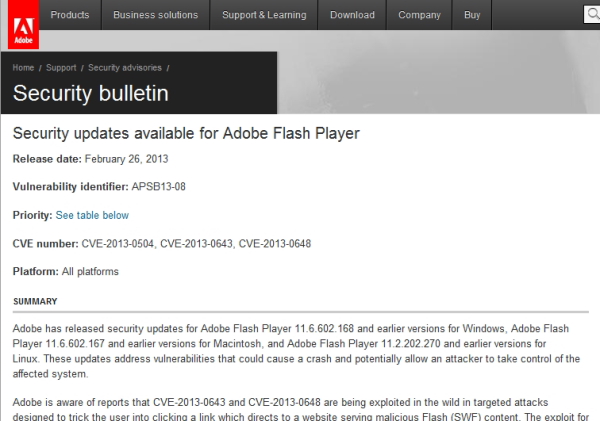Click the APSB13-08 vulnerability identifier text

click(158, 187)
